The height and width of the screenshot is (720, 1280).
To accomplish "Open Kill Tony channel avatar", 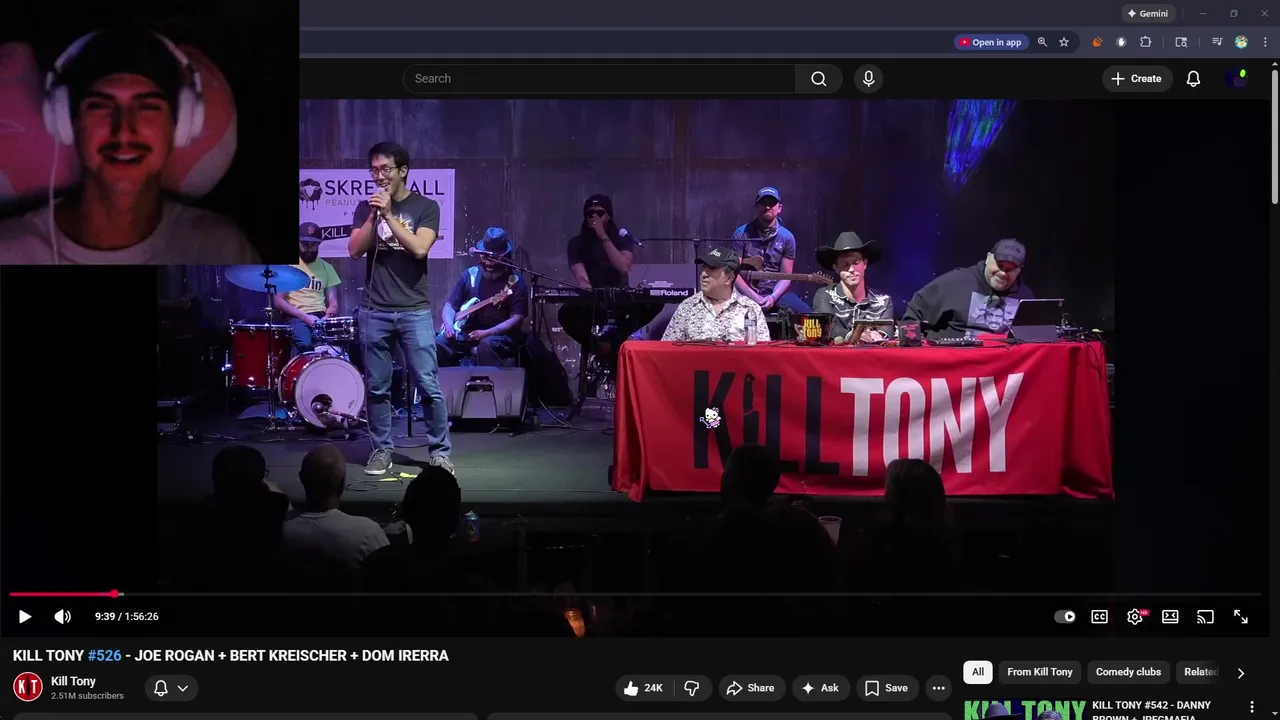I will pos(28,687).
